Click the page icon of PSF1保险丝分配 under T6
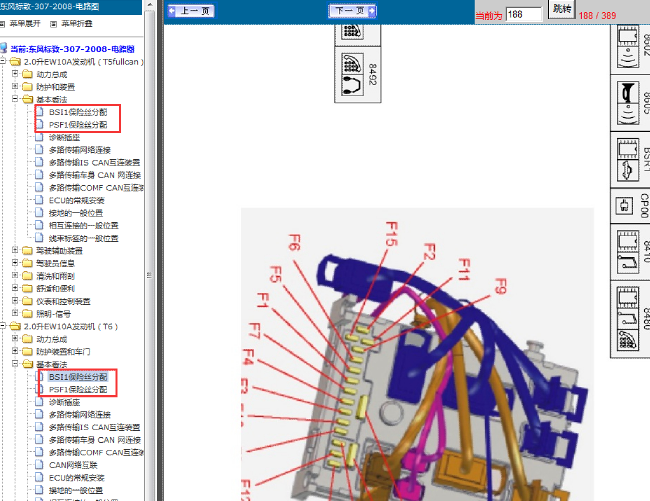This screenshot has height=501, width=650. [x=39, y=389]
